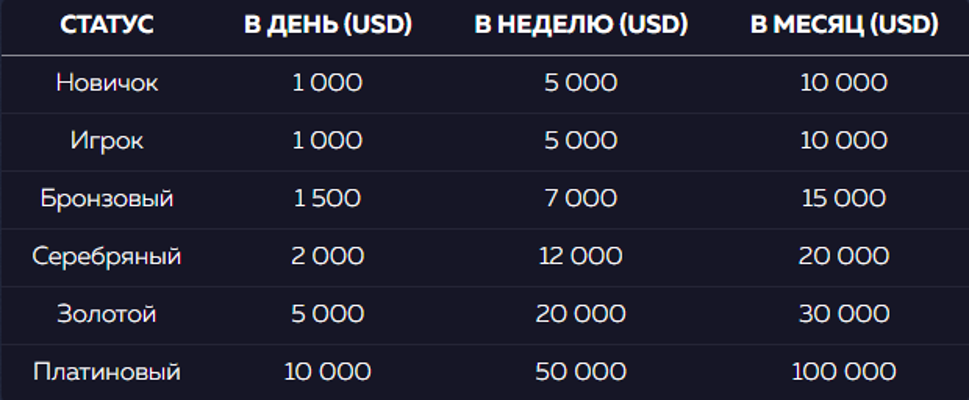The width and height of the screenshot is (970, 400).
Task: Click Золотой monthly limit 30 000
Action: click(x=844, y=314)
